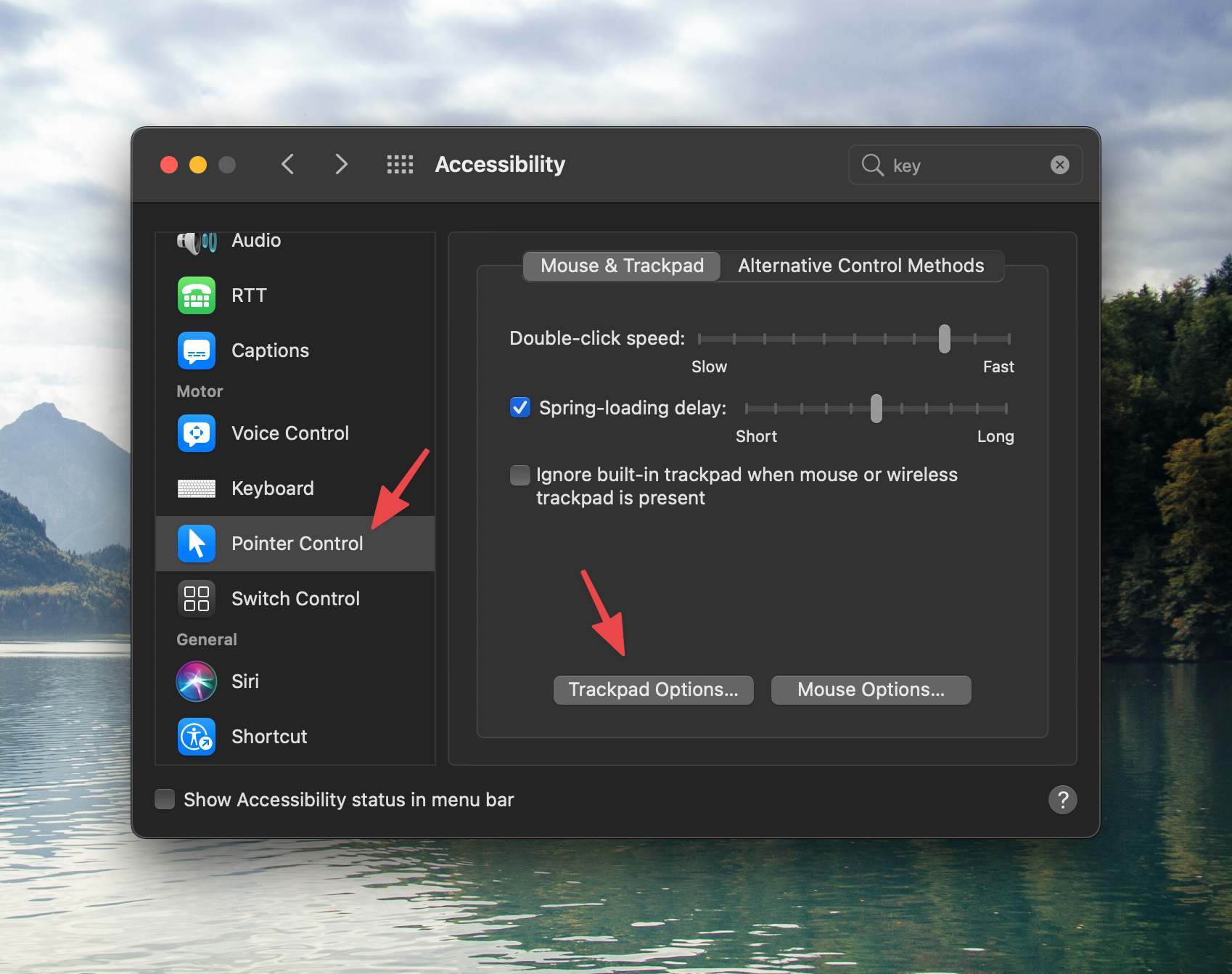Click the Shortcut accessibility icon
Viewport: 1232px width, 974px height.
[x=197, y=737]
